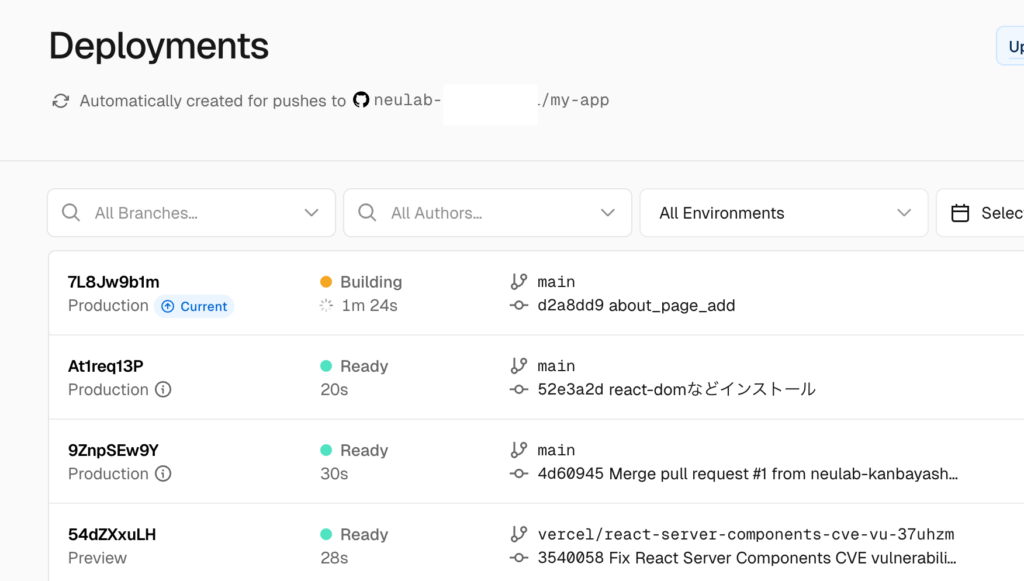Click the info icon next to At1req13P Production
1024x581 pixels.
163,390
